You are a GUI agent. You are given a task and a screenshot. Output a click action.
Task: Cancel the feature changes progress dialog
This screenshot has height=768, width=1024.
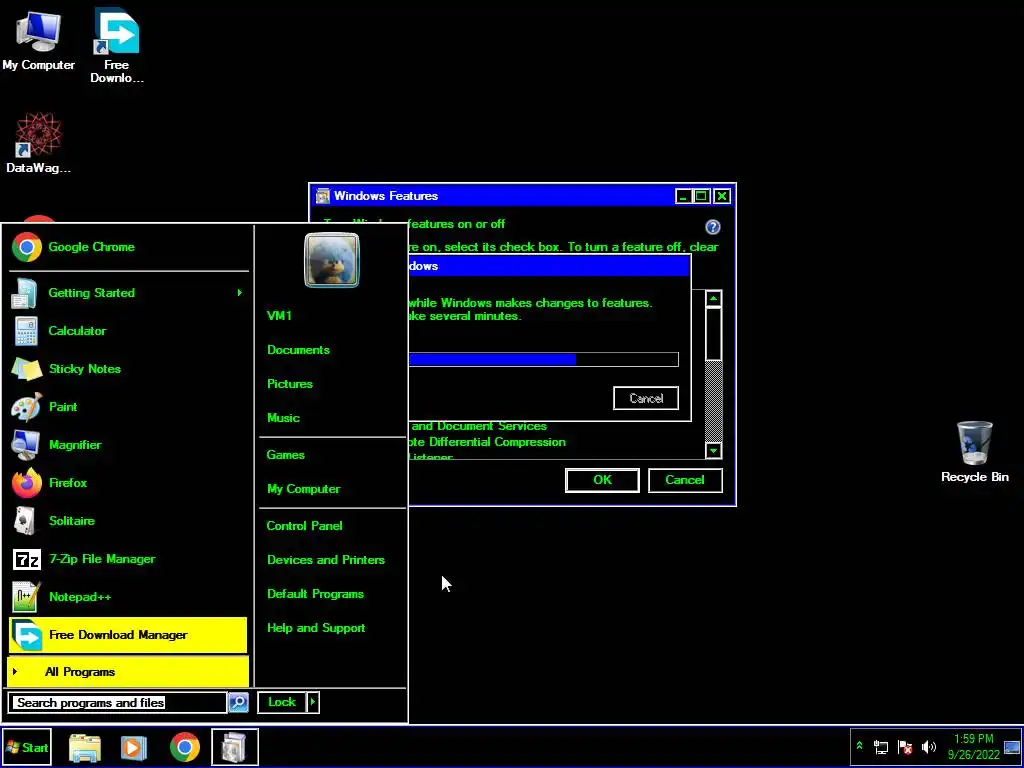click(646, 398)
